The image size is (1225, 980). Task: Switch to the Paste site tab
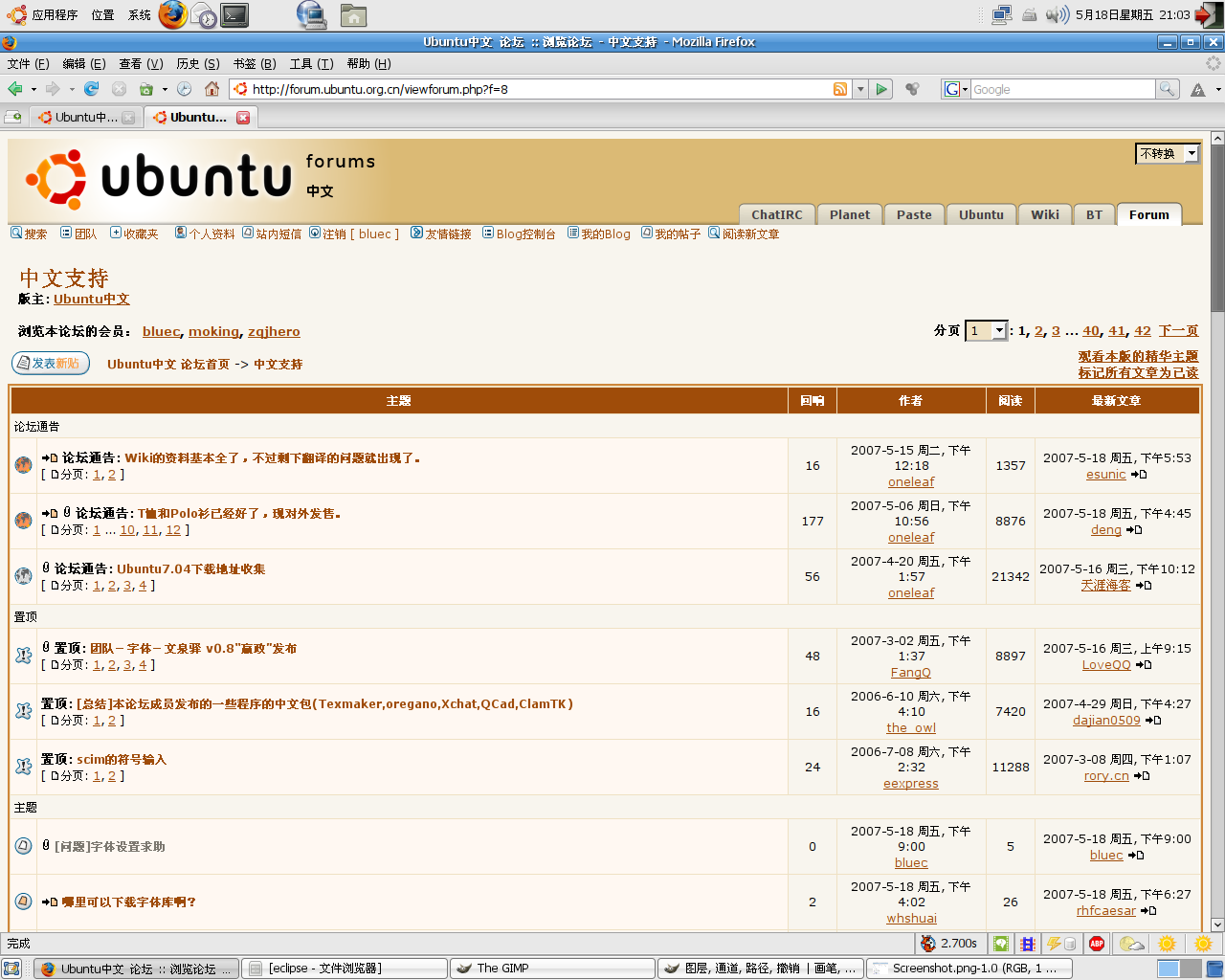(x=914, y=214)
